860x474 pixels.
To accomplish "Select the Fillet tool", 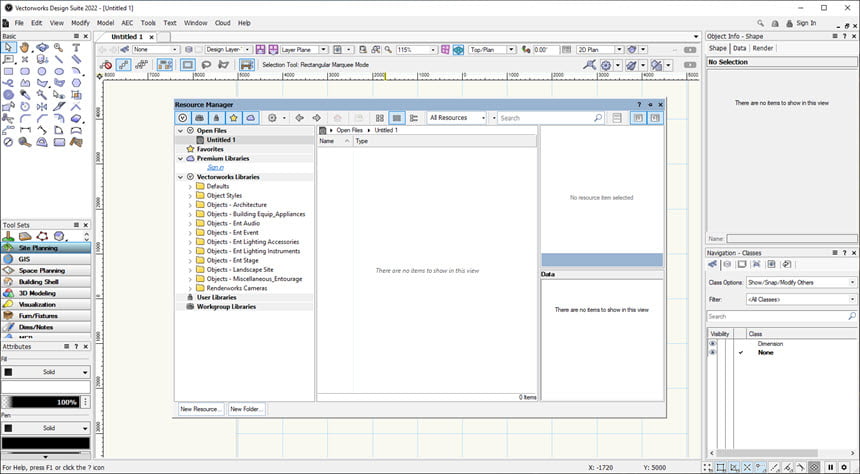I will point(25,118).
